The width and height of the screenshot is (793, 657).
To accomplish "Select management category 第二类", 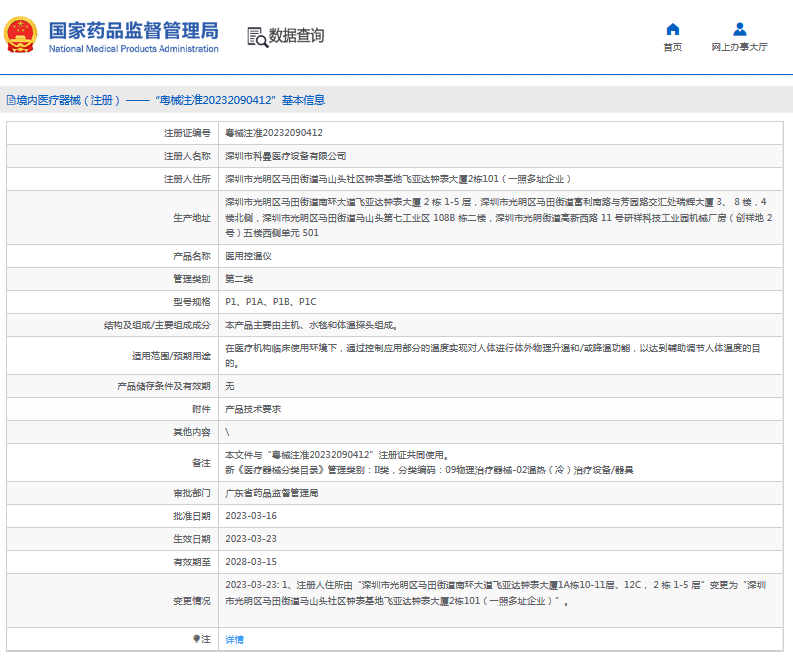I will (x=239, y=279).
